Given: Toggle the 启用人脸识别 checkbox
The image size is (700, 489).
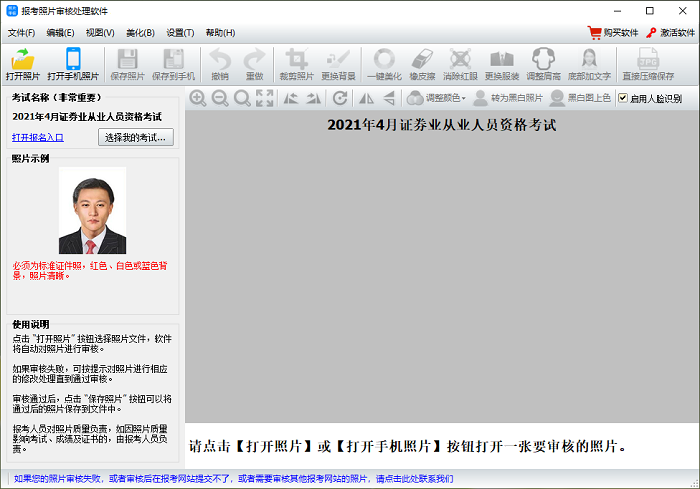Looking at the screenshot, I should [623, 98].
